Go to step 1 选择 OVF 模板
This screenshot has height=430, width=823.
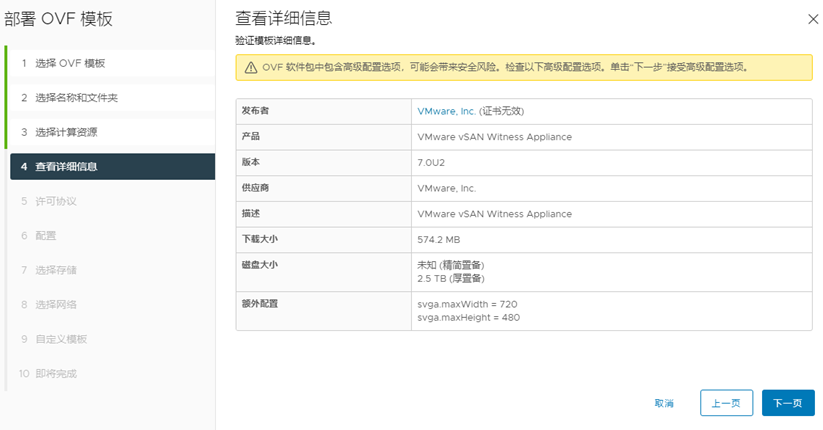[x=112, y=64]
